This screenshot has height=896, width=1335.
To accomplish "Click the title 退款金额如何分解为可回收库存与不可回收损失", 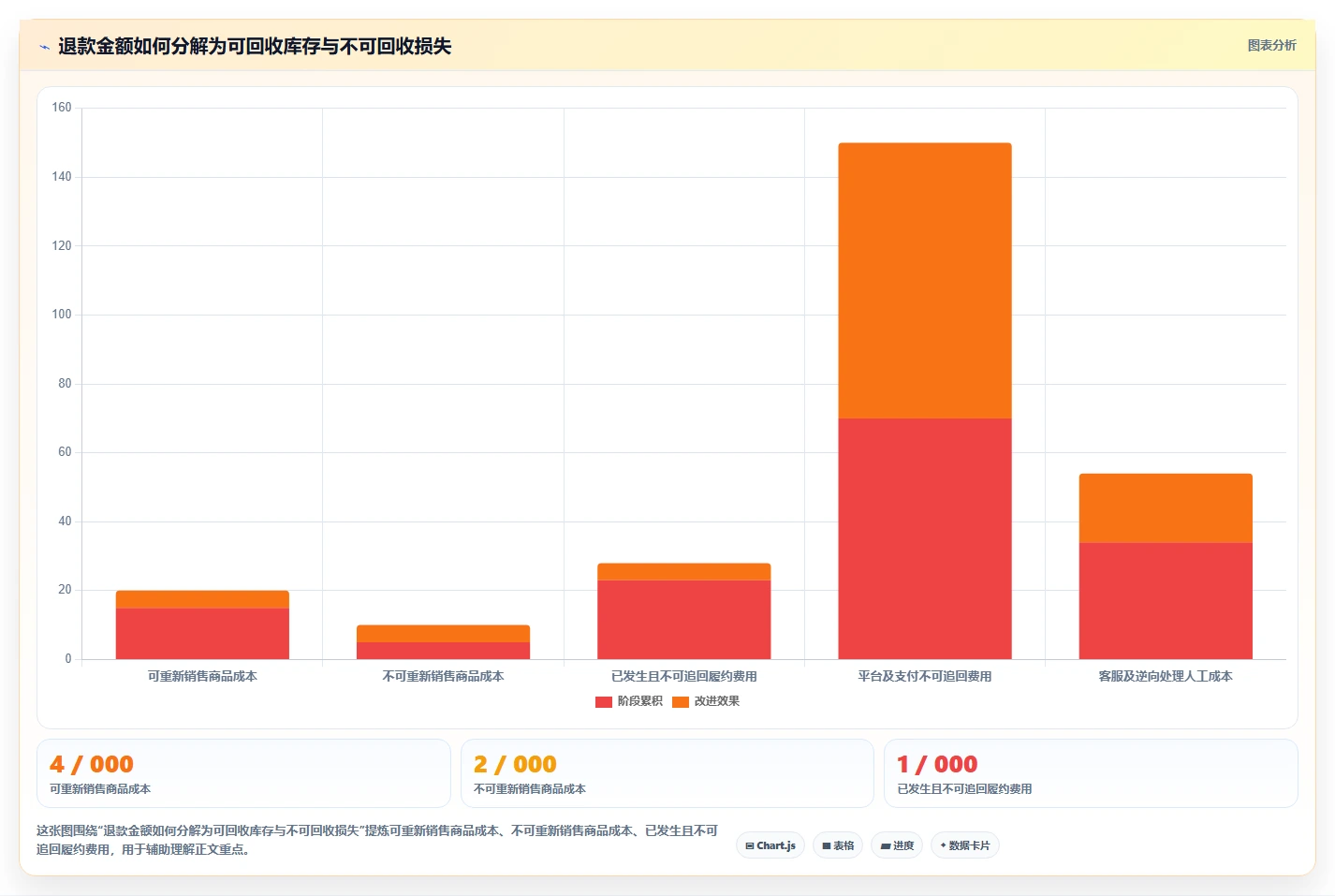I will pos(255,47).
